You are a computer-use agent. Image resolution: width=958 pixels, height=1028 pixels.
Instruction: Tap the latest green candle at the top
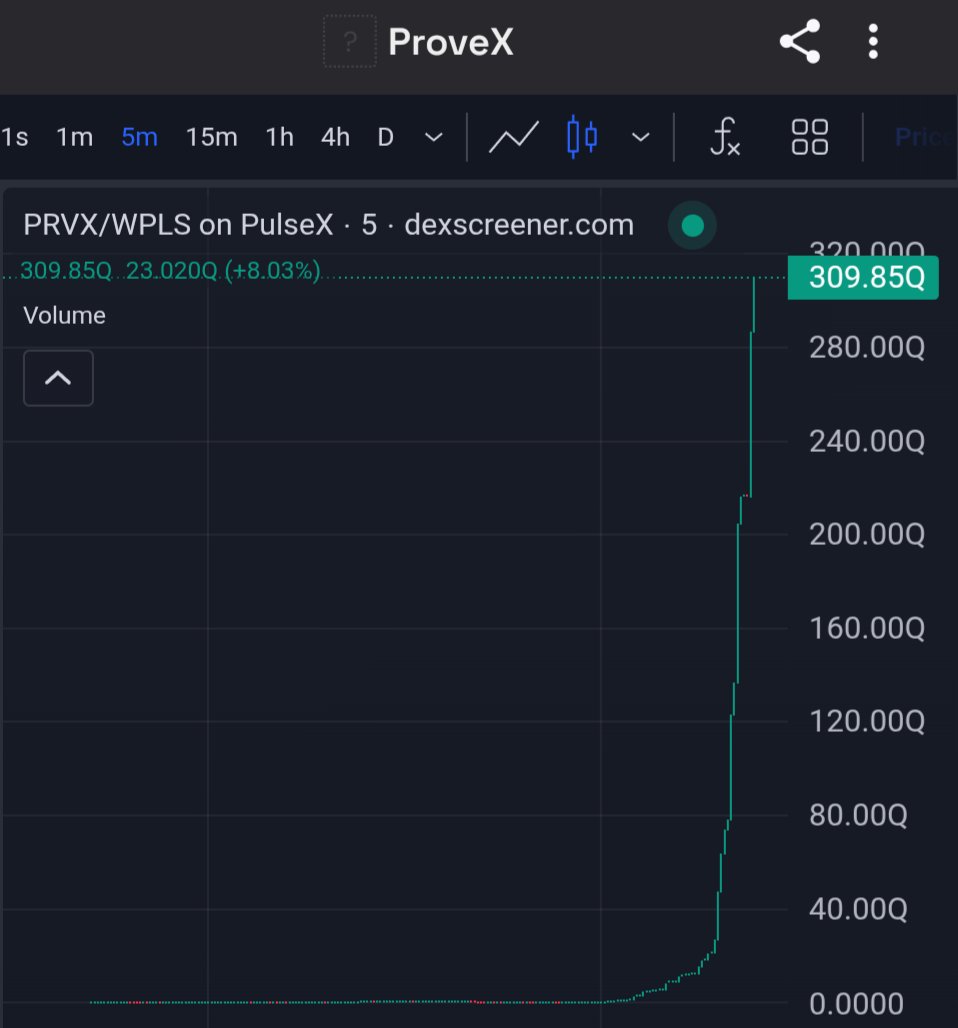pyautogui.click(x=753, y=305)
